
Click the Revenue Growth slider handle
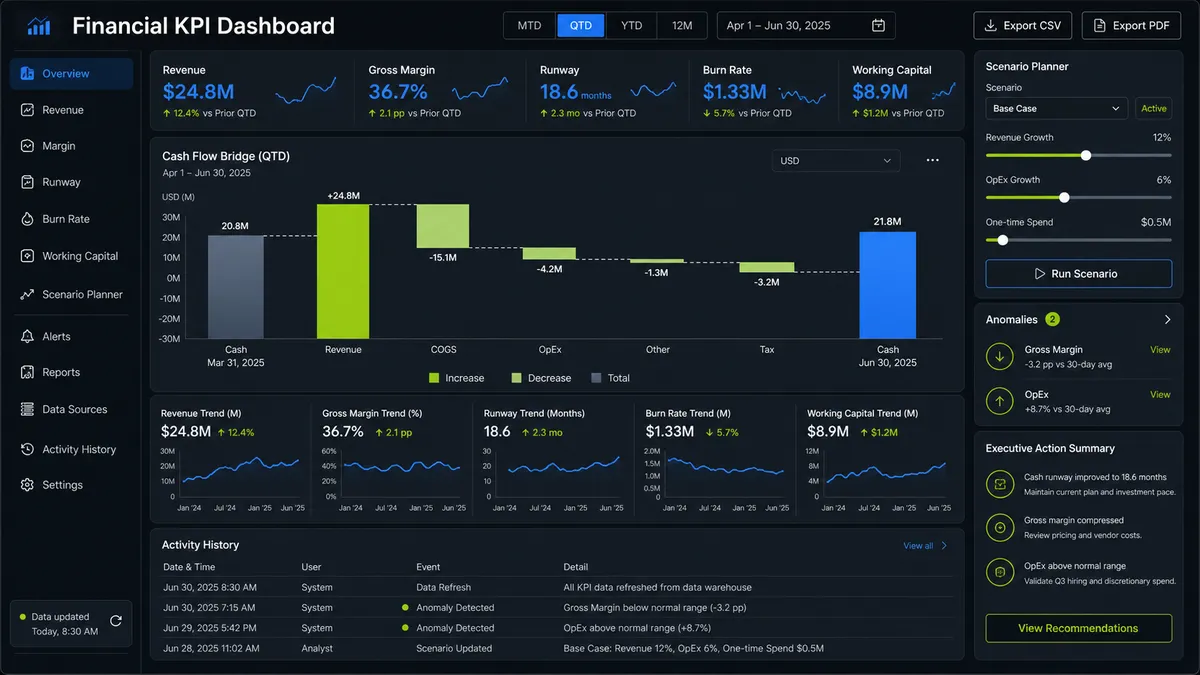[x=1086, y=155]
